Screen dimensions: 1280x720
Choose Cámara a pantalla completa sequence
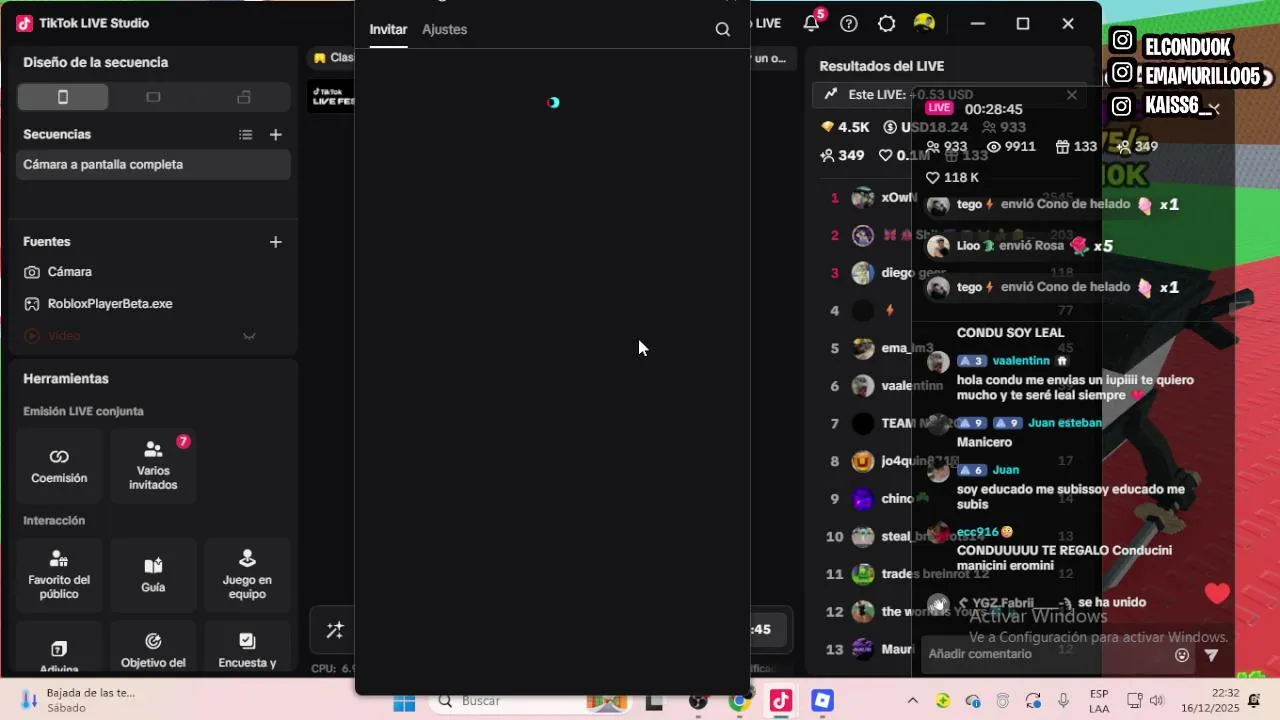pos(153,165)
